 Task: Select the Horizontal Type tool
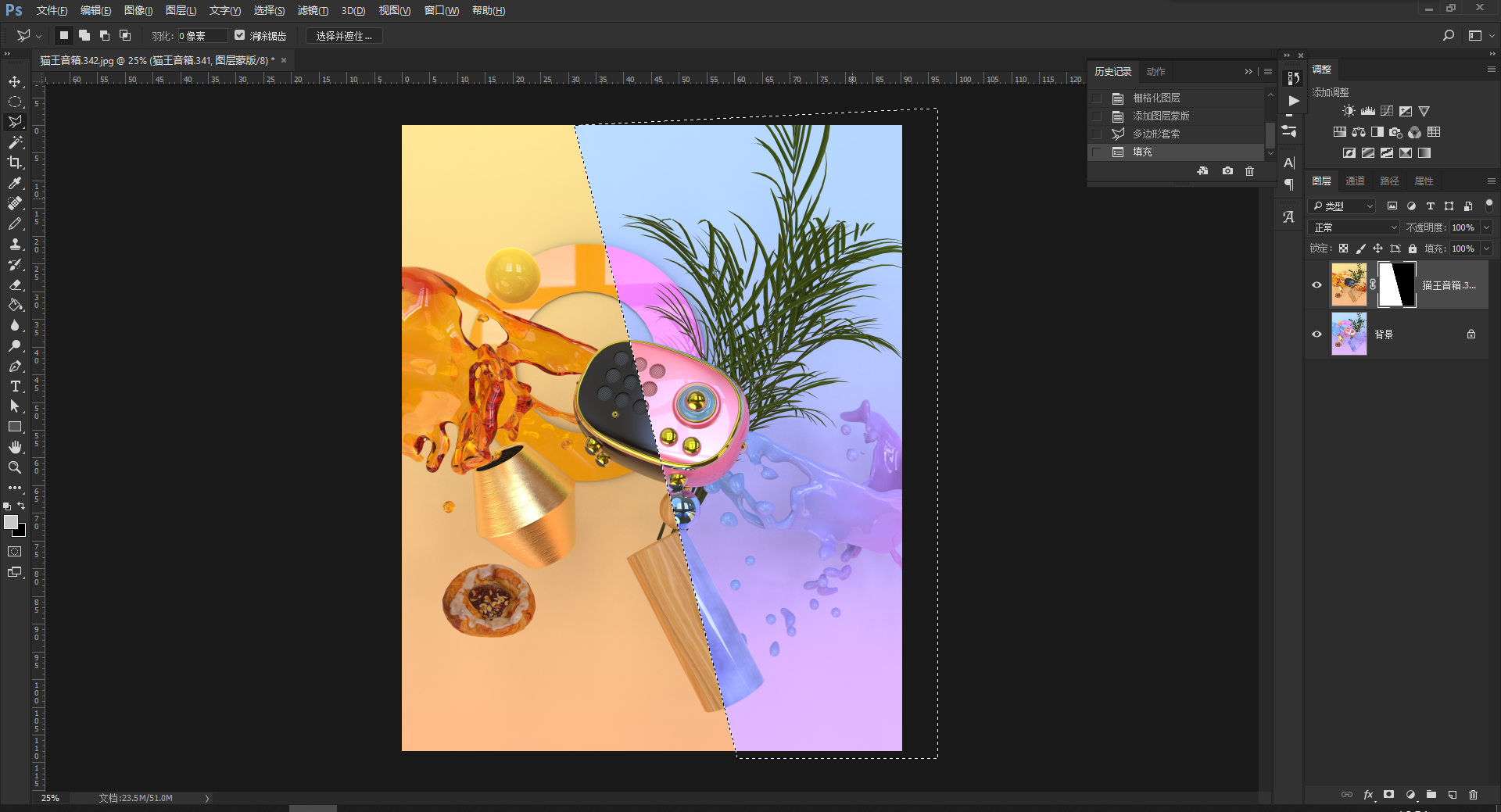tap(15, 386)
